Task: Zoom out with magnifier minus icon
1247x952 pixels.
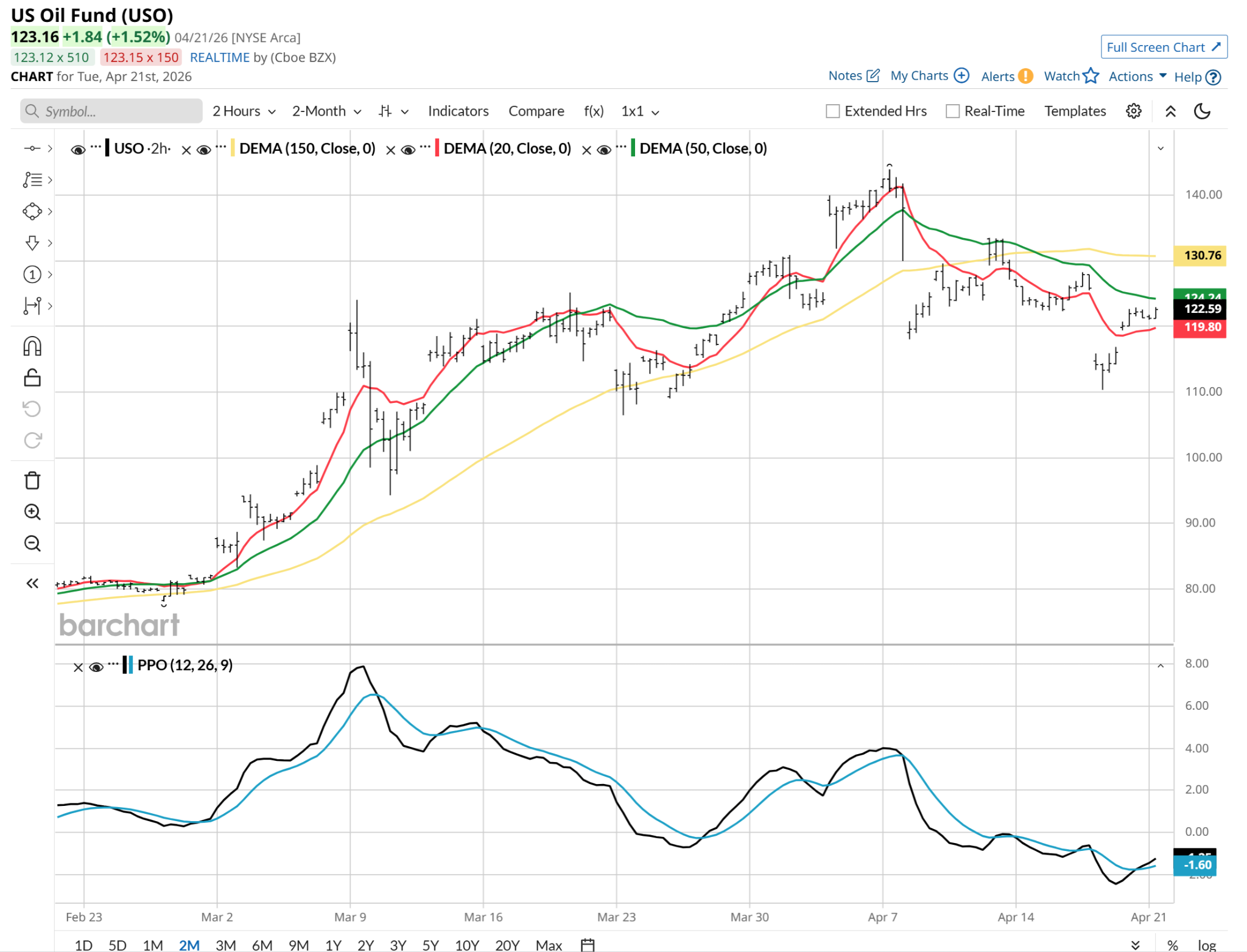Action: [32, 544]
